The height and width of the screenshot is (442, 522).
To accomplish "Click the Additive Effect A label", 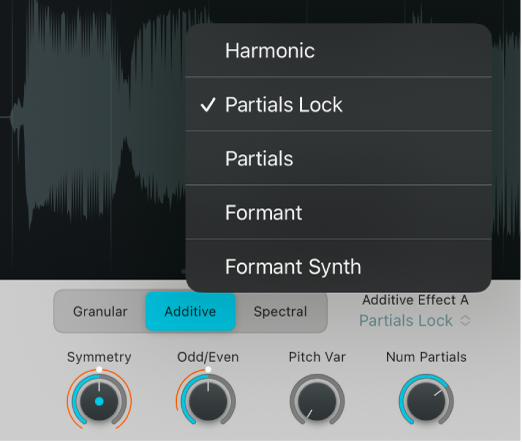I will coord(415,300).
